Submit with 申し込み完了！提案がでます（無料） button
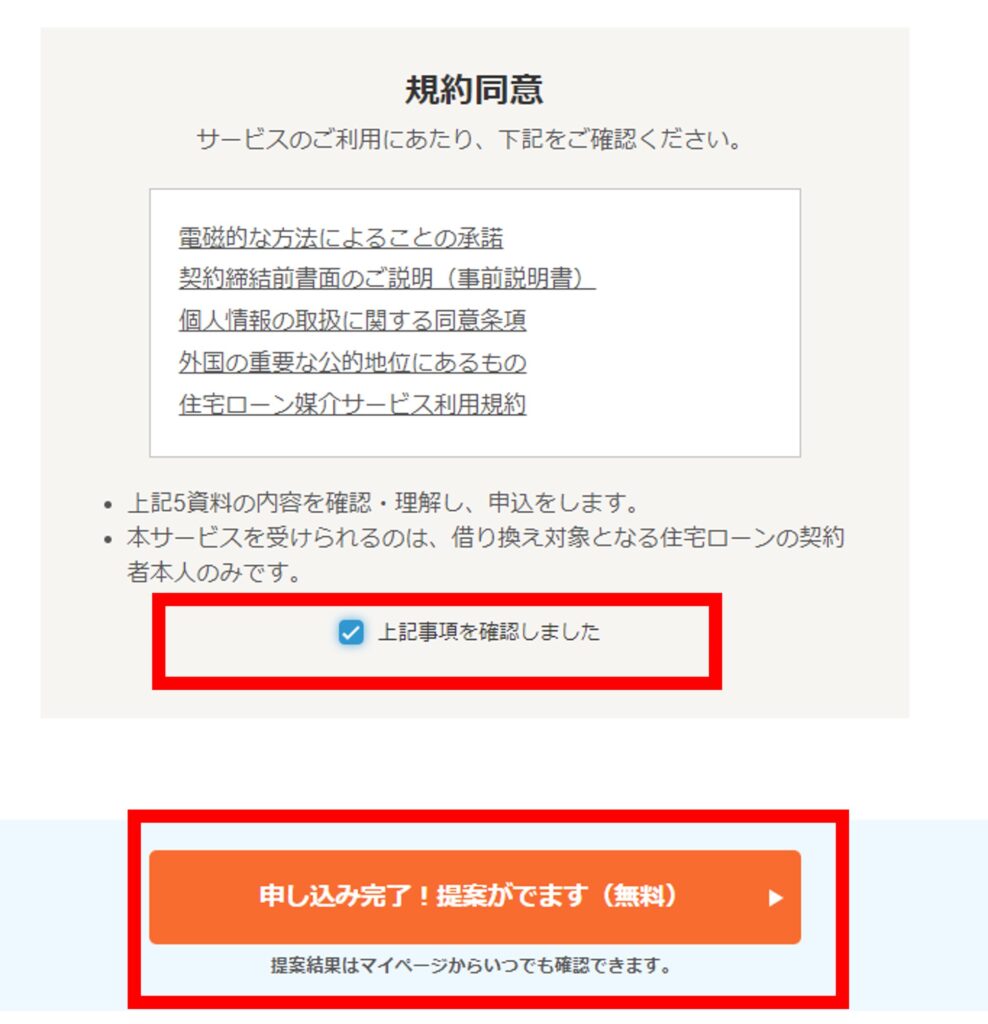 point(475,897)
